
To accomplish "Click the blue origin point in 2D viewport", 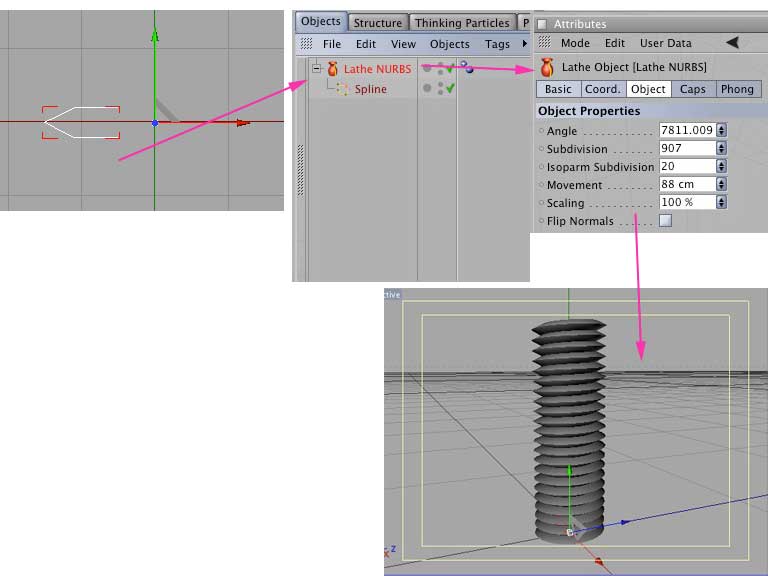I will click(x=155, y=123).
